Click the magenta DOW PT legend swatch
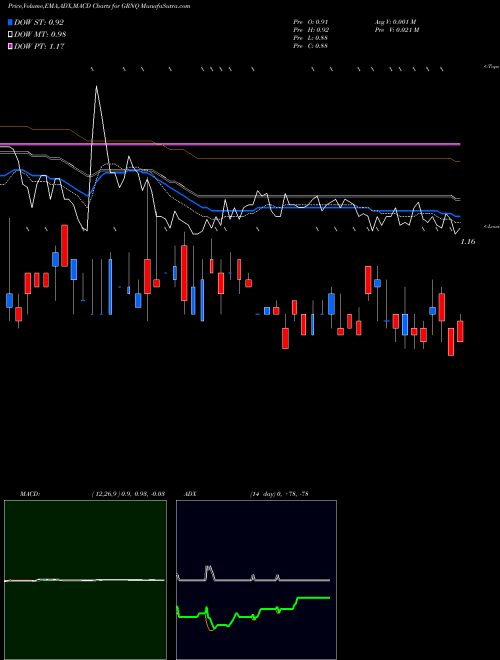Image resolution: width=500 pixels, height=660 pixels. pos(10,47)
